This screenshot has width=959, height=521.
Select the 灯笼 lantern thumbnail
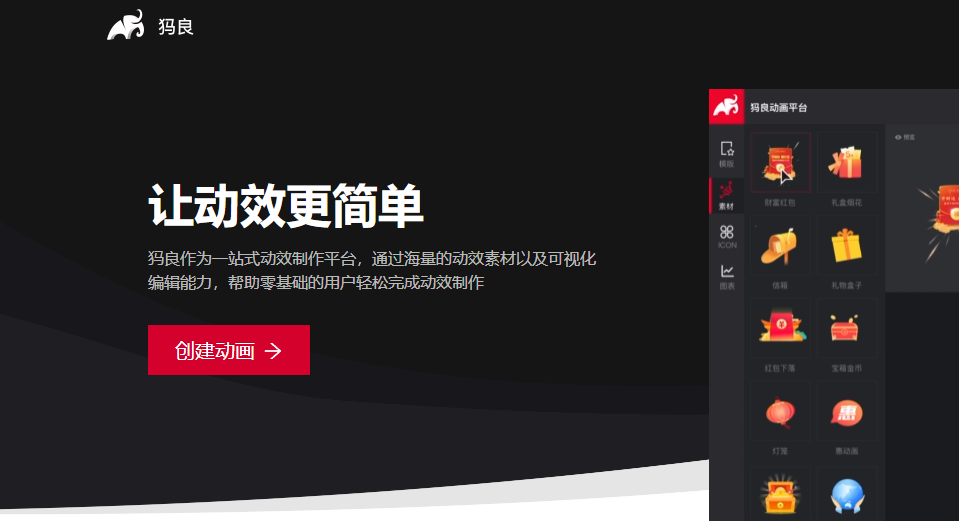click(x=780, y=412)
